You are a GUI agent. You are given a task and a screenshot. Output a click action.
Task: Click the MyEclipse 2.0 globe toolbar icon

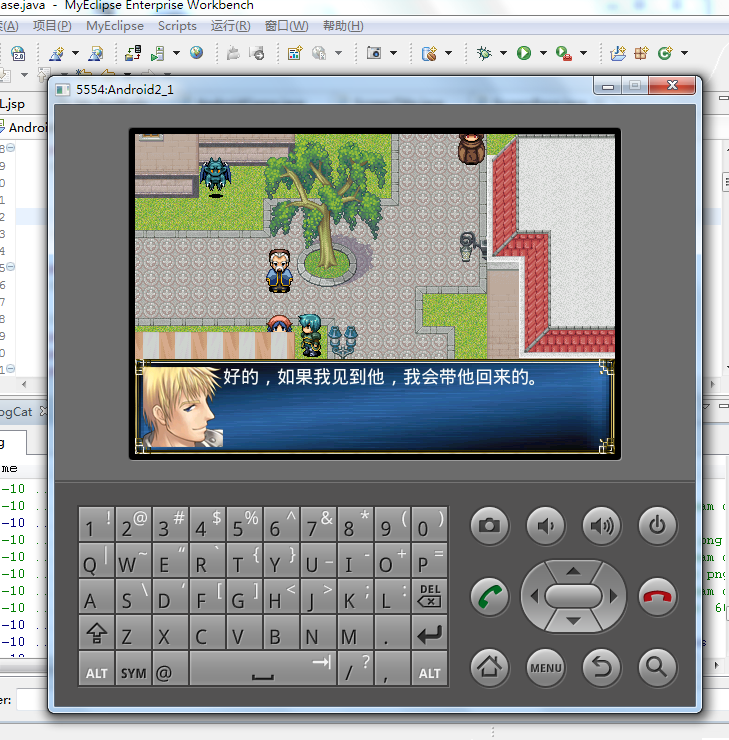pos(18,53)
